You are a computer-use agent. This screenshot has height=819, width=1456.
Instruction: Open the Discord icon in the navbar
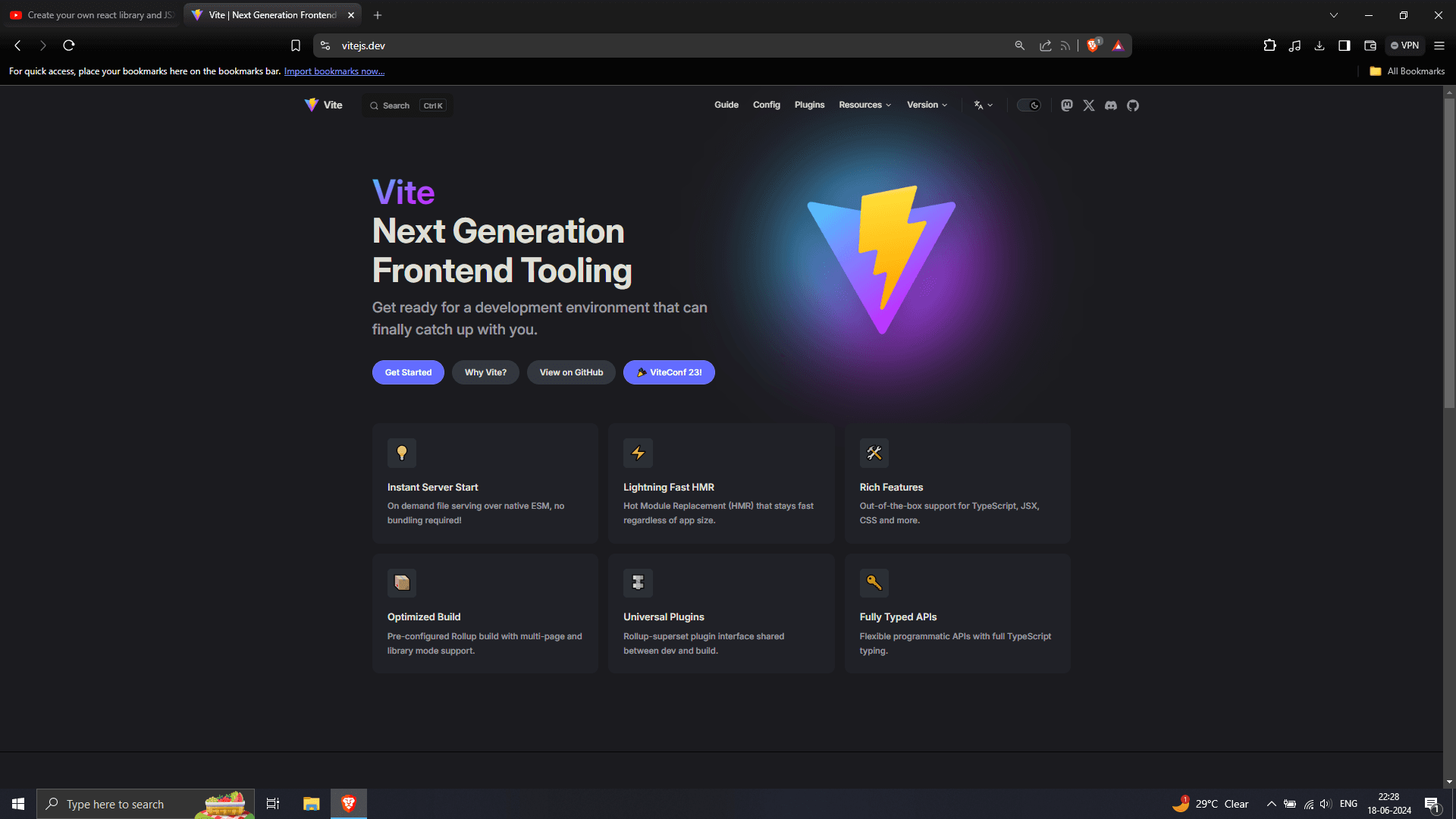[x=1111, y=105]
